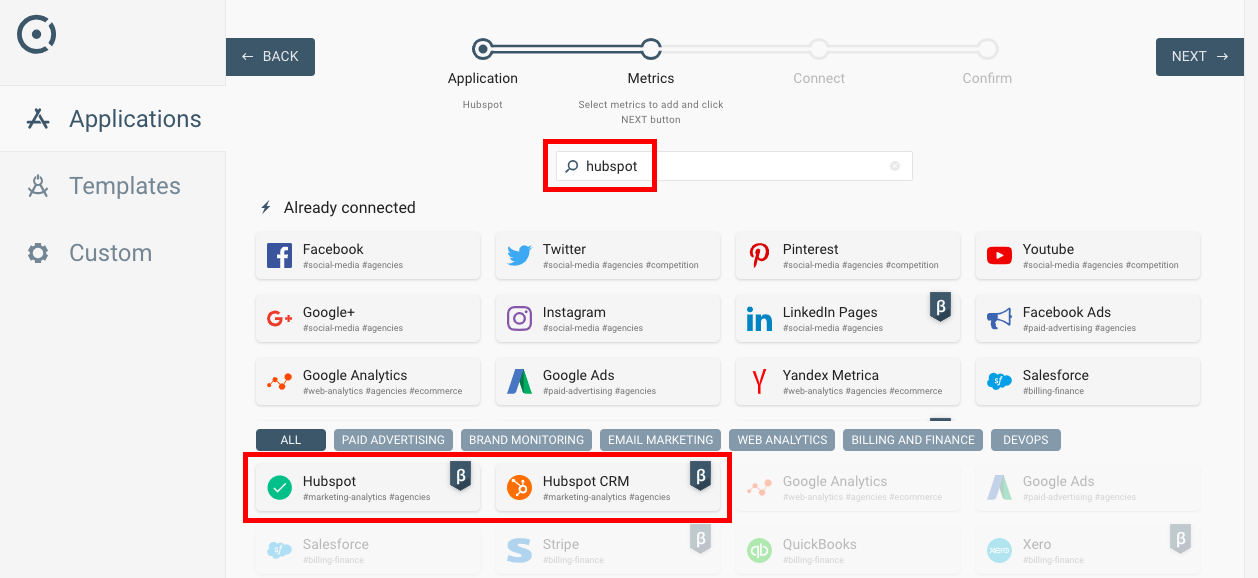Viewport: 1258px width, 578px height.
Task: Click the Yandex Metrica card title
Action: (831, 375)
